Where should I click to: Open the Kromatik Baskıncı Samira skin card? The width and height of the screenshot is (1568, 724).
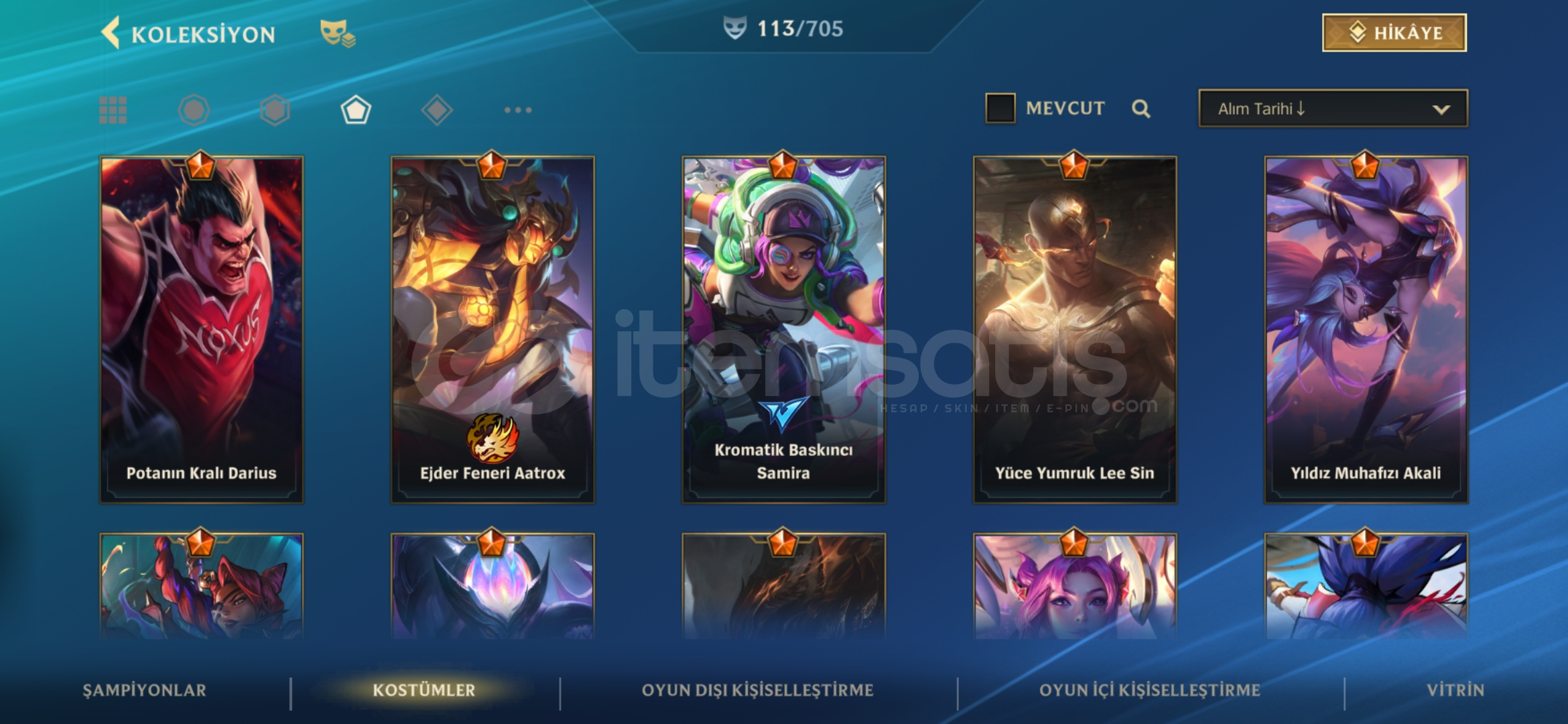[783, 330]
